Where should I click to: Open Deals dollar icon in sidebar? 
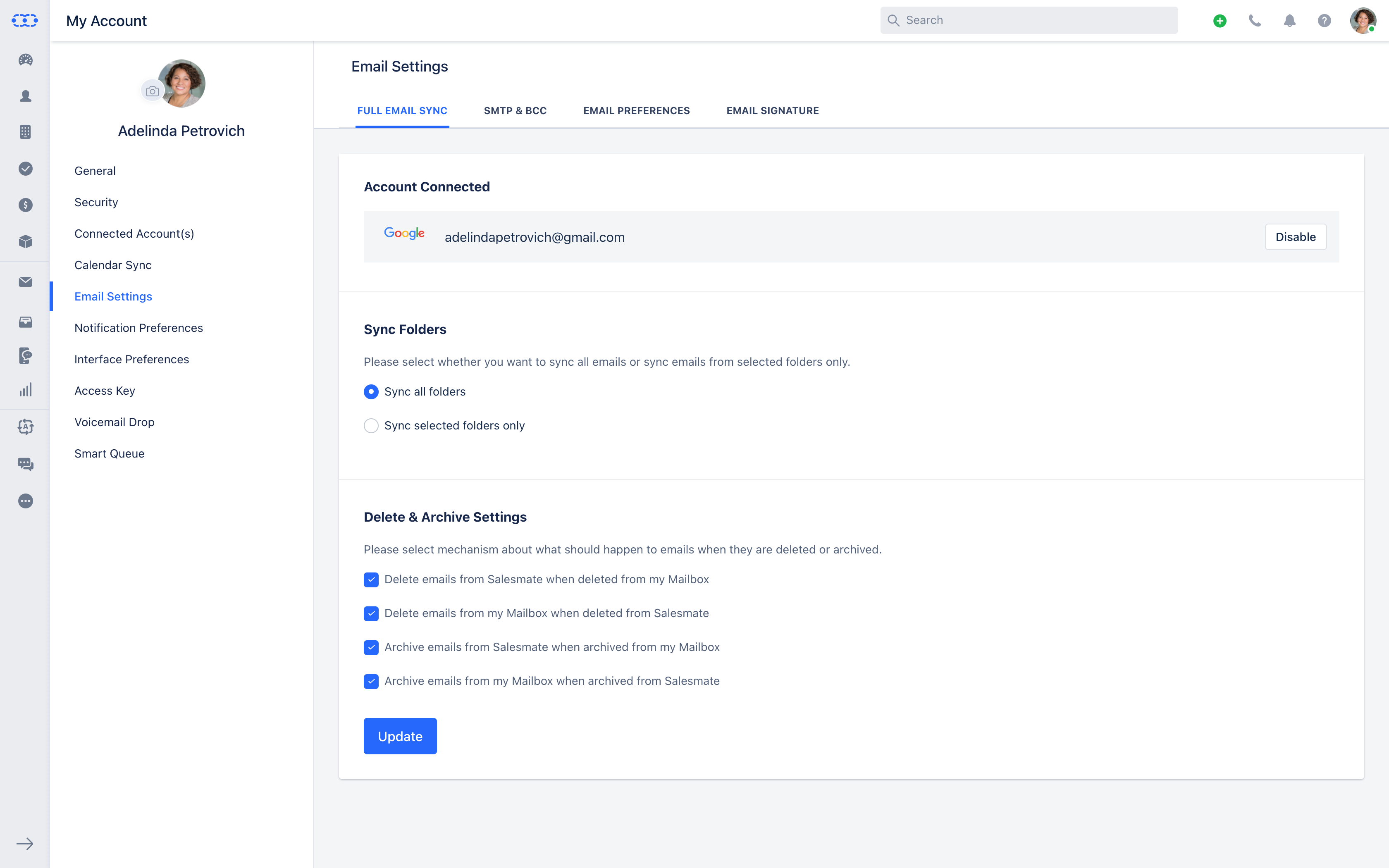tap(25, 205)
